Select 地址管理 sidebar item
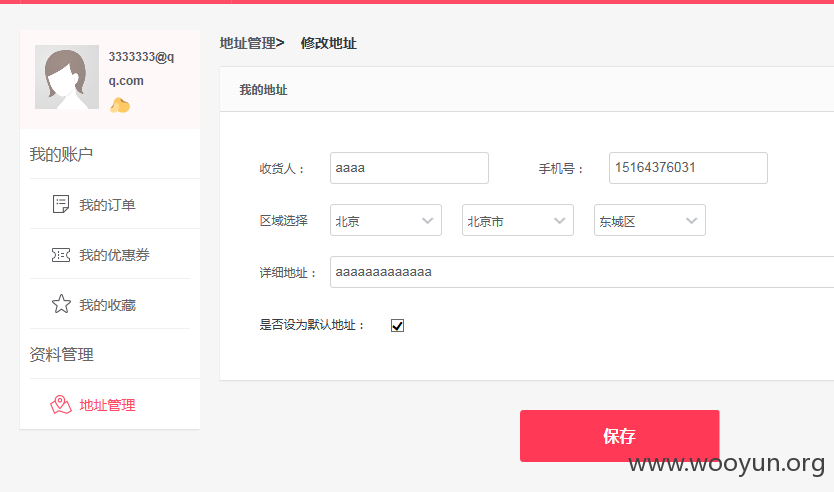The height and width of the screenshot is (492, 834). pyautogui.click(x=107, y=405)
